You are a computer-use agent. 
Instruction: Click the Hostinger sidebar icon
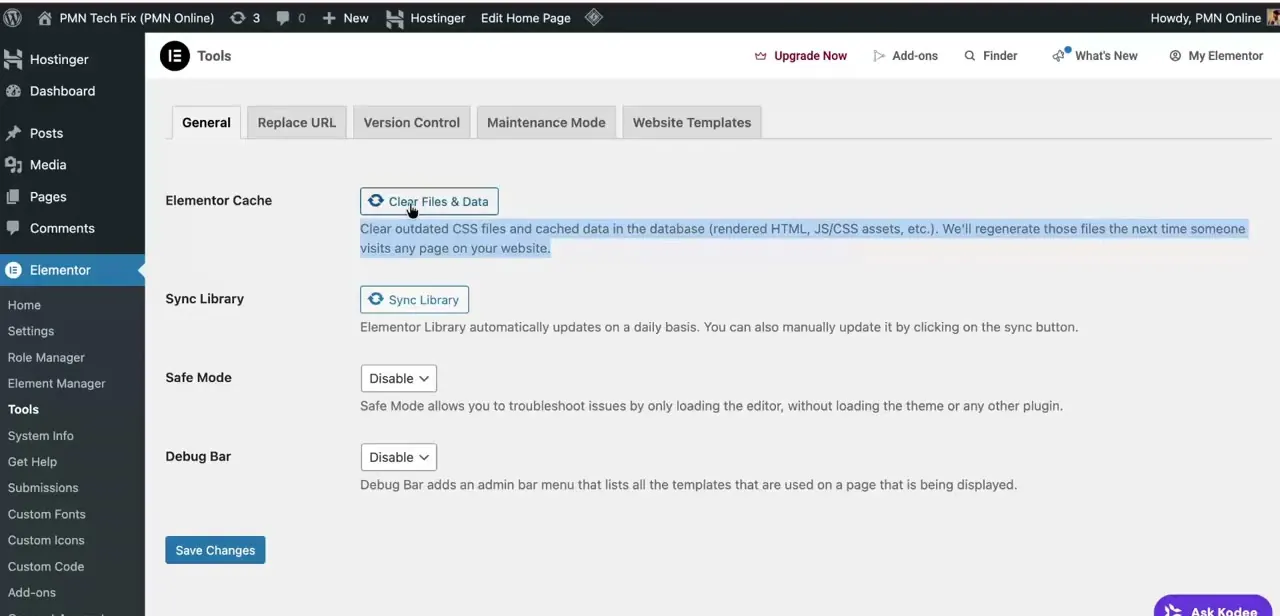[x=13, y=59]
